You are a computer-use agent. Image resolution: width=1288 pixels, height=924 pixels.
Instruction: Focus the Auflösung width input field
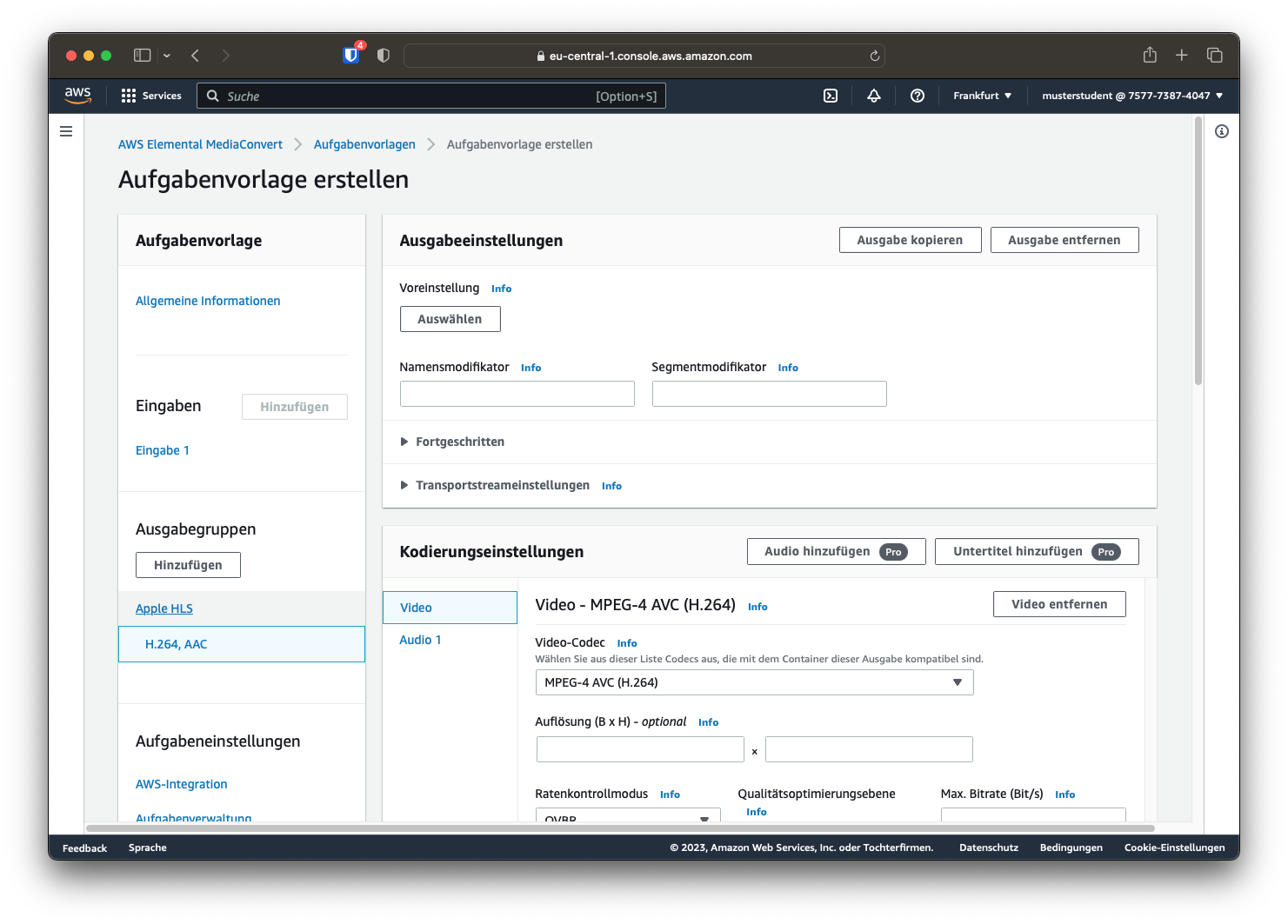coord(640,749)
